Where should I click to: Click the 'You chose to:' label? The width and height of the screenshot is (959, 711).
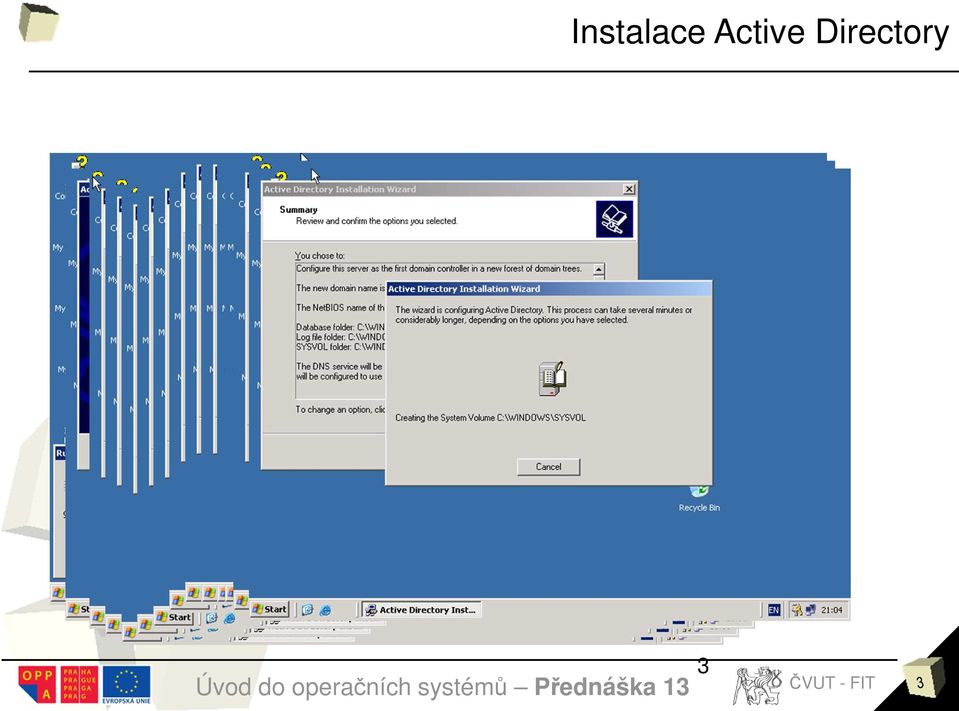[319, 256]
